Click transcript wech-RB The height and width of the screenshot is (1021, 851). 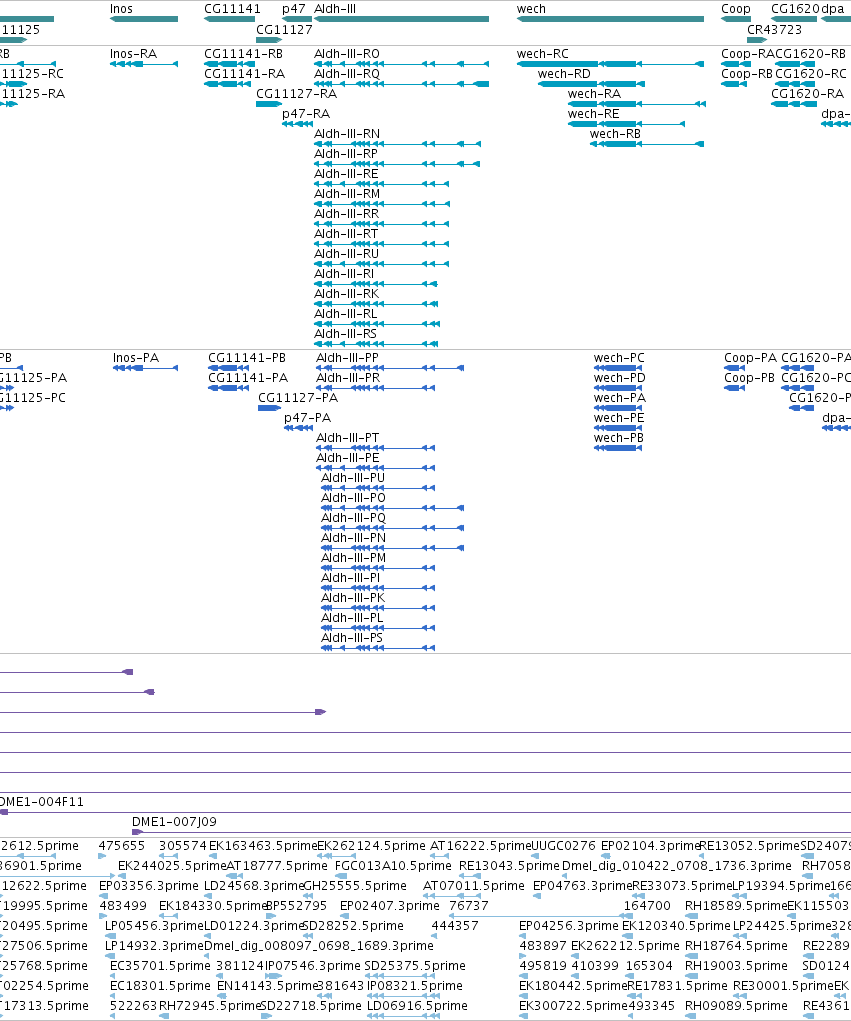pyautogui.click(x=615, y=134)
